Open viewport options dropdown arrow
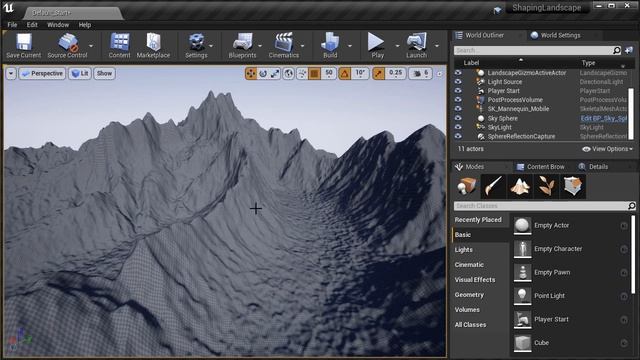Viewport: 640px width, 360px height. coord(11,73)
